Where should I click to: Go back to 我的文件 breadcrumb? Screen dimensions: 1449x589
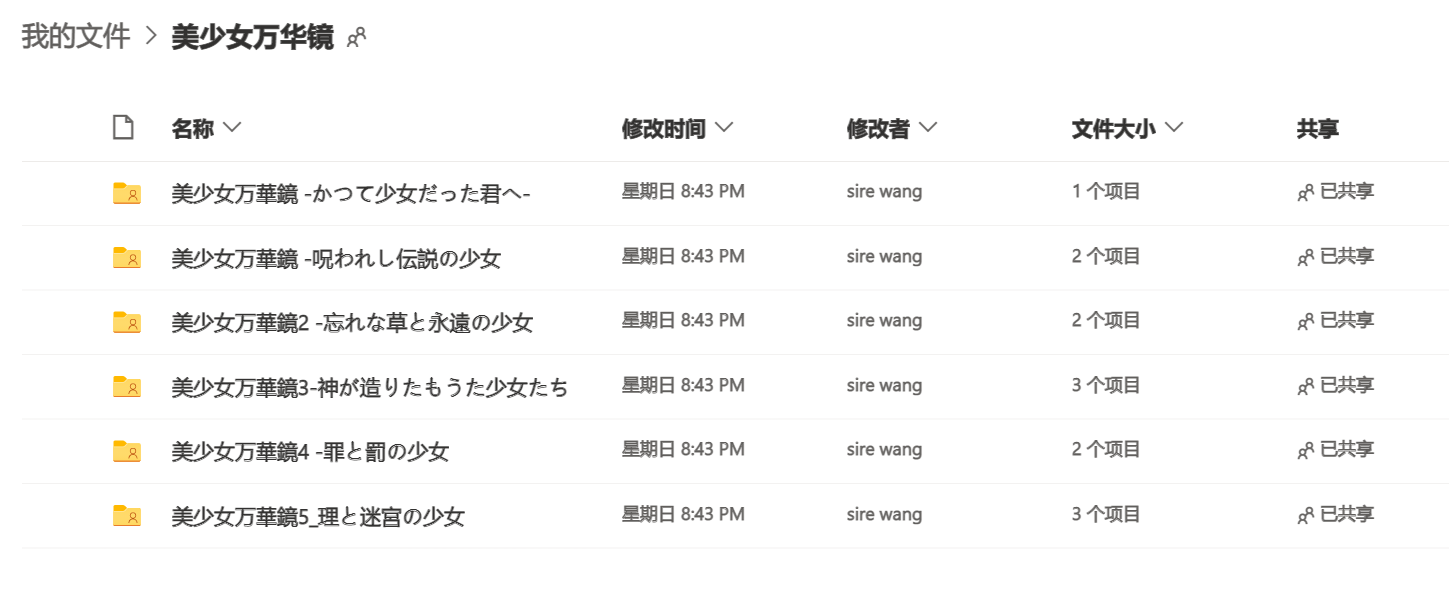(x=76, y=37)
